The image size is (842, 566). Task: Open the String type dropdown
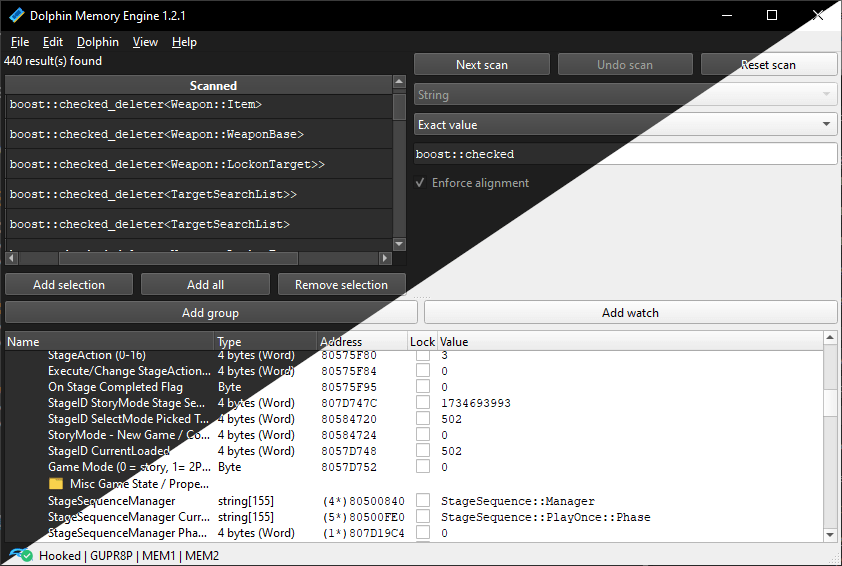626,95
